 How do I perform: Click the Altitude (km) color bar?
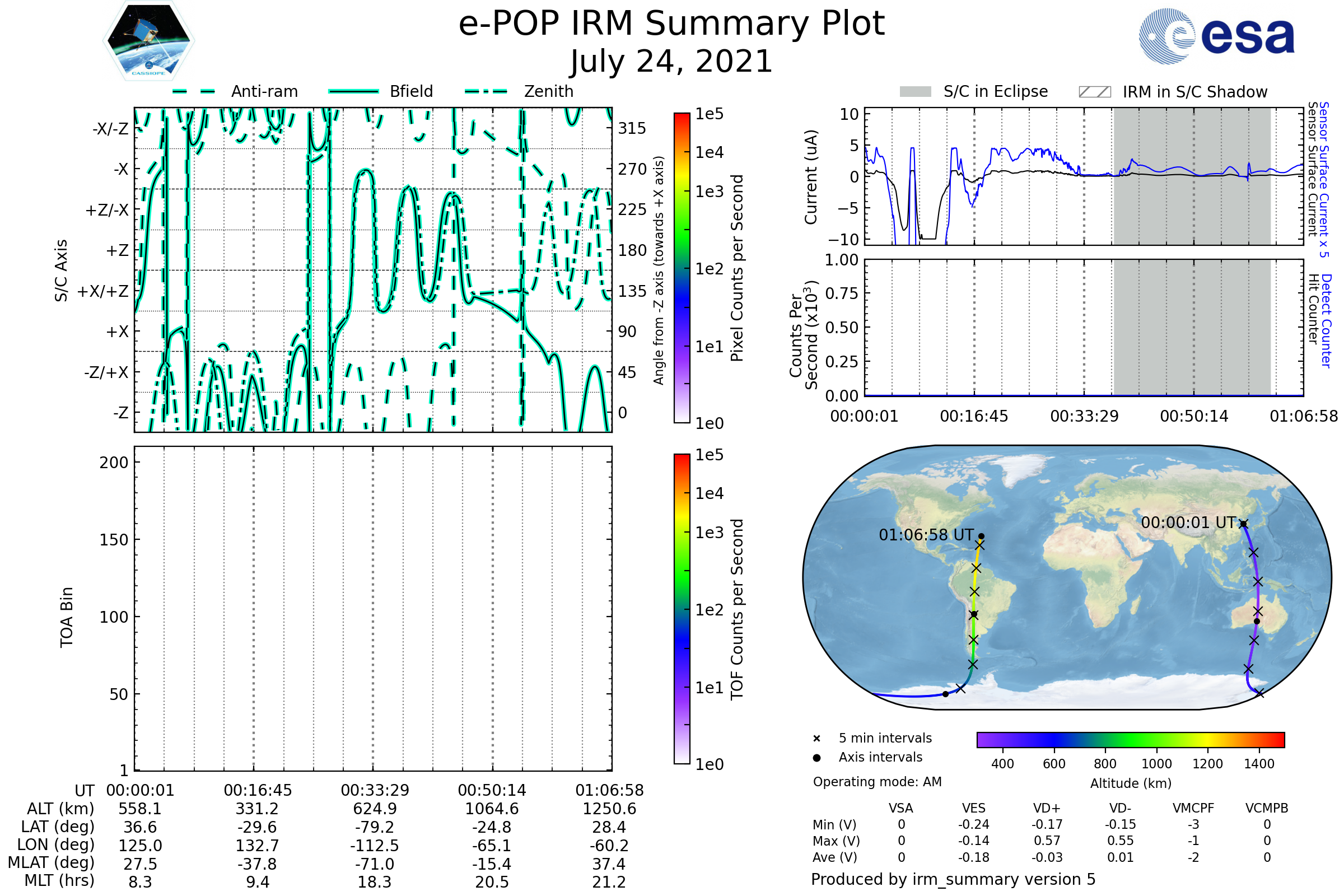tap(1130, 739)
